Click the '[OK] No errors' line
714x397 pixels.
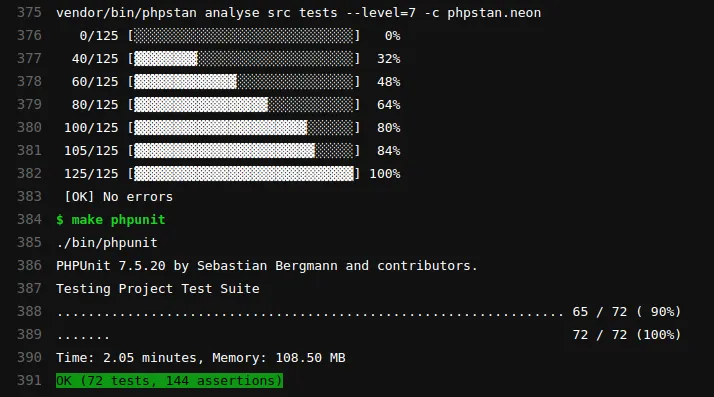(x=118, y=197)
